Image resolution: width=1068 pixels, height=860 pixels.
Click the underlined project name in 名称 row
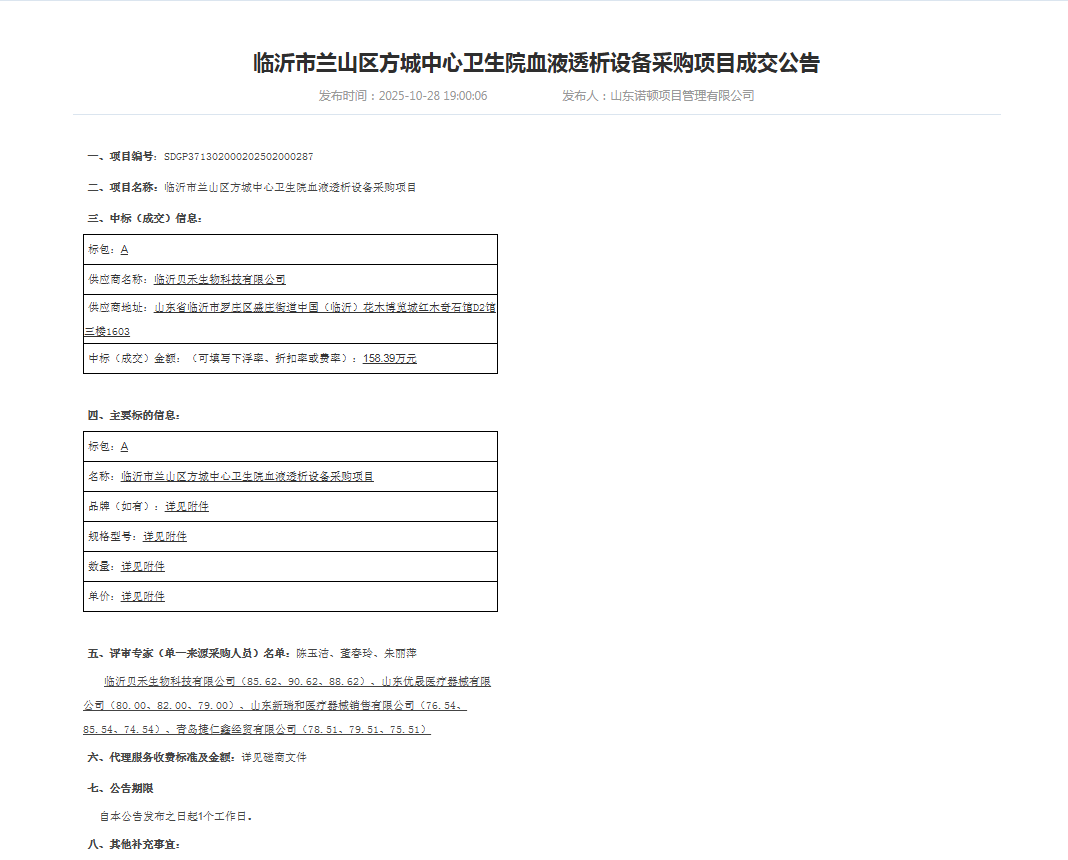247,477
